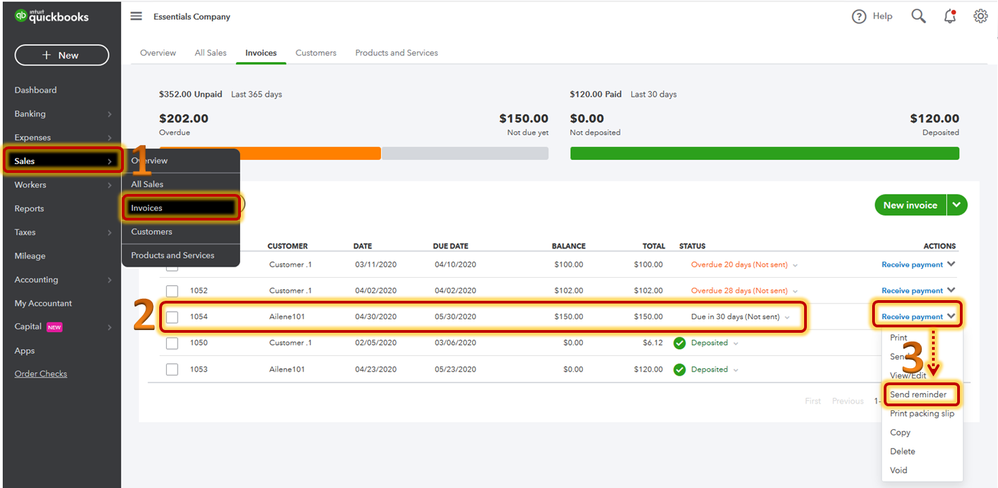Click the green New invoice button
Image resolution: width=998 pixels, height=488 pixels.
pyautogui.click(x=910, y=205)
